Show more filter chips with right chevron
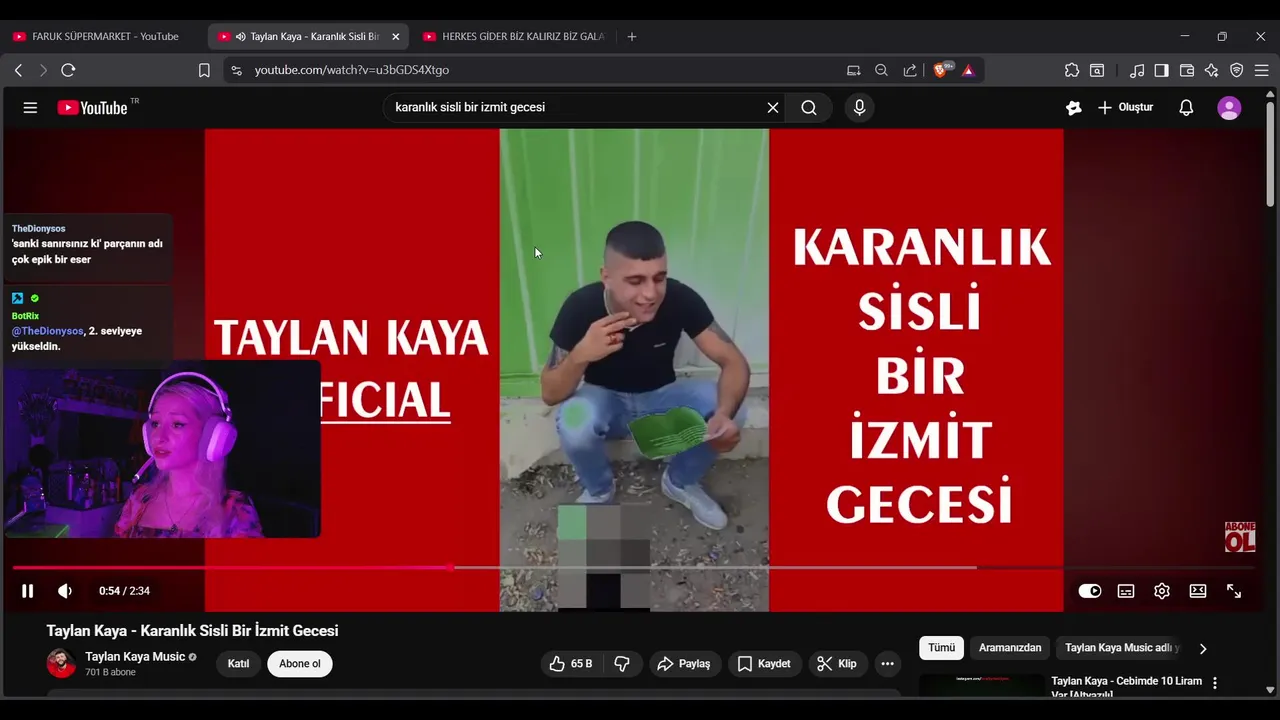 coord(1203,649)
